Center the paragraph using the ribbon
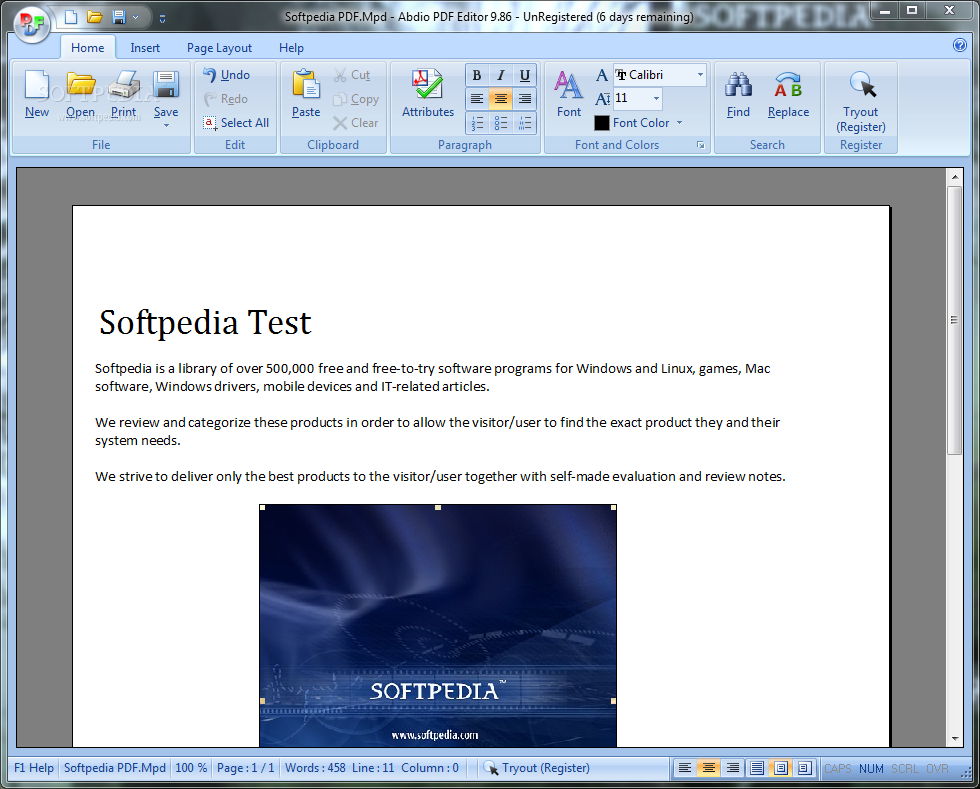Screen dimensions: 980x789 pos(501,99)
